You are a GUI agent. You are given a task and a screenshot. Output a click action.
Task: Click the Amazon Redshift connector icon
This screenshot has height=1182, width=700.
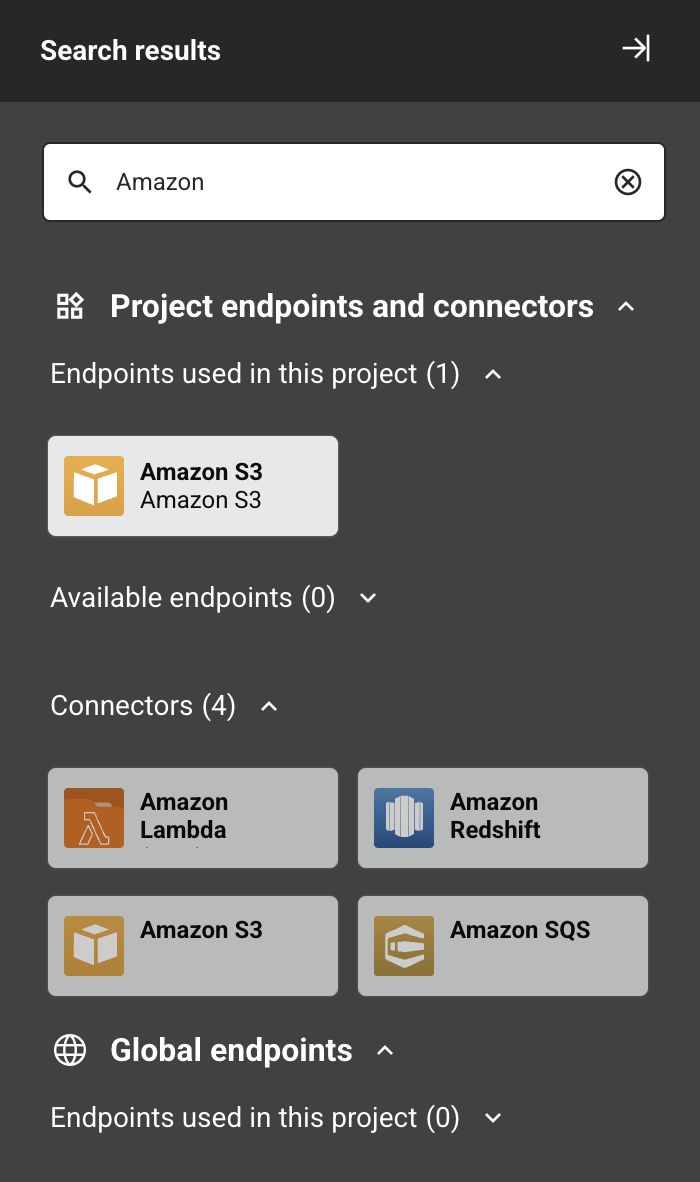point(403,817)
